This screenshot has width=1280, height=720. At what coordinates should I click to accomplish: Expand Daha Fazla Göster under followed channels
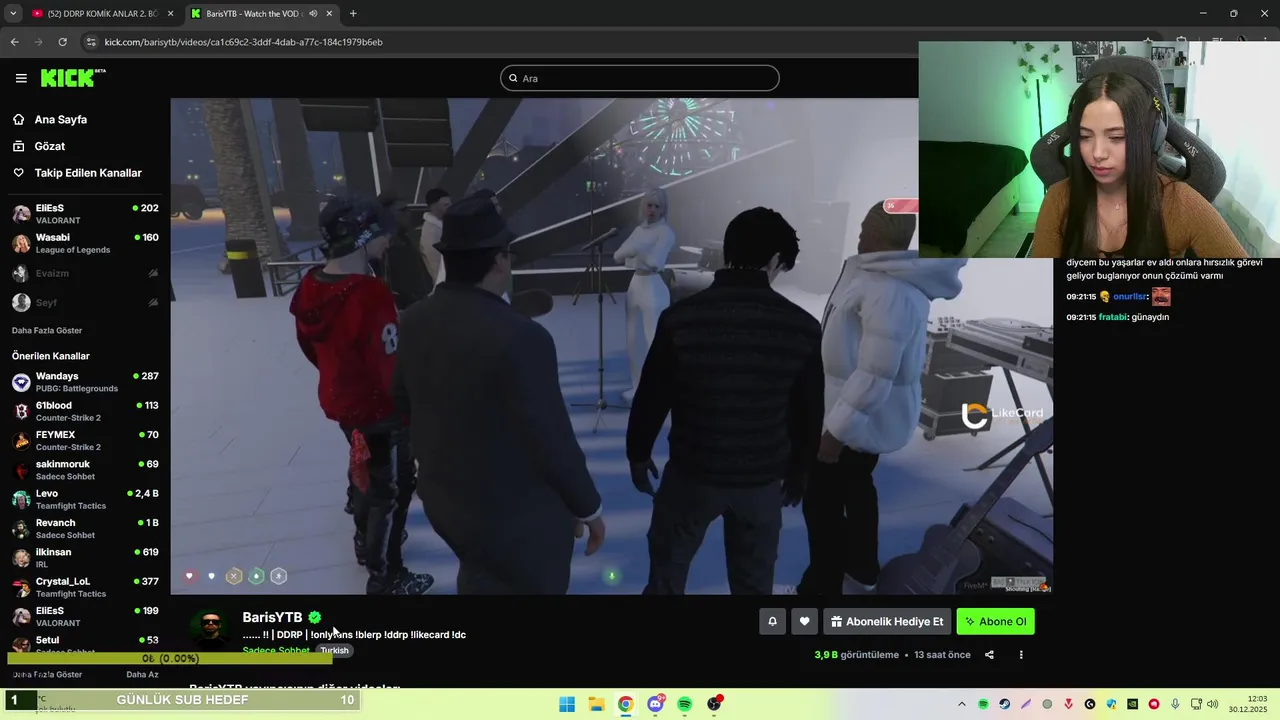(47, 330)
